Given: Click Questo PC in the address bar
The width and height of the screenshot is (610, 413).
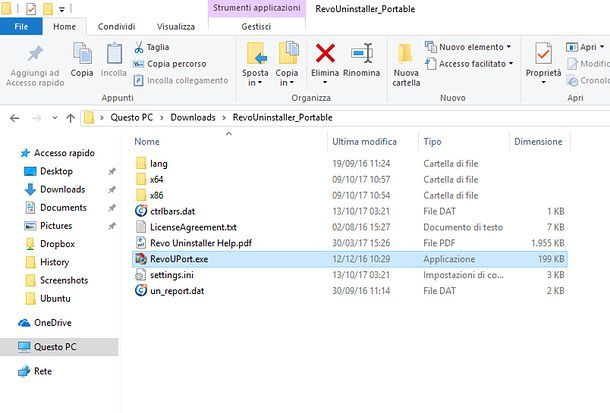Looking at the screenshot, I should click(x=131, y=117).
